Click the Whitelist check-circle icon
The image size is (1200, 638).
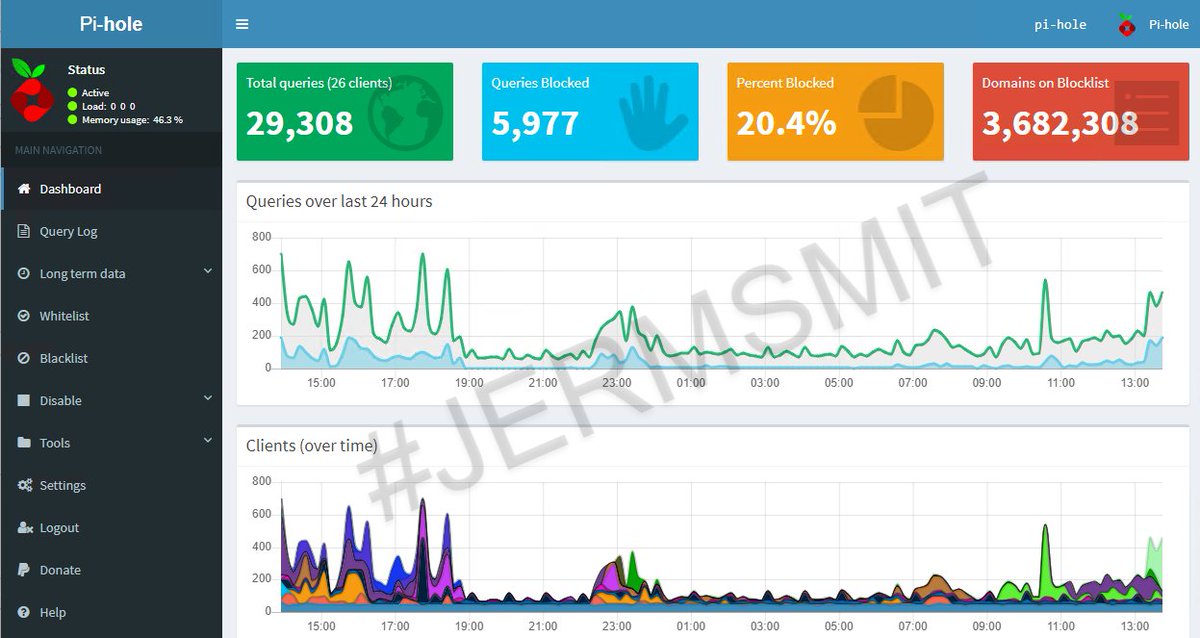click(x=24, y=316)
